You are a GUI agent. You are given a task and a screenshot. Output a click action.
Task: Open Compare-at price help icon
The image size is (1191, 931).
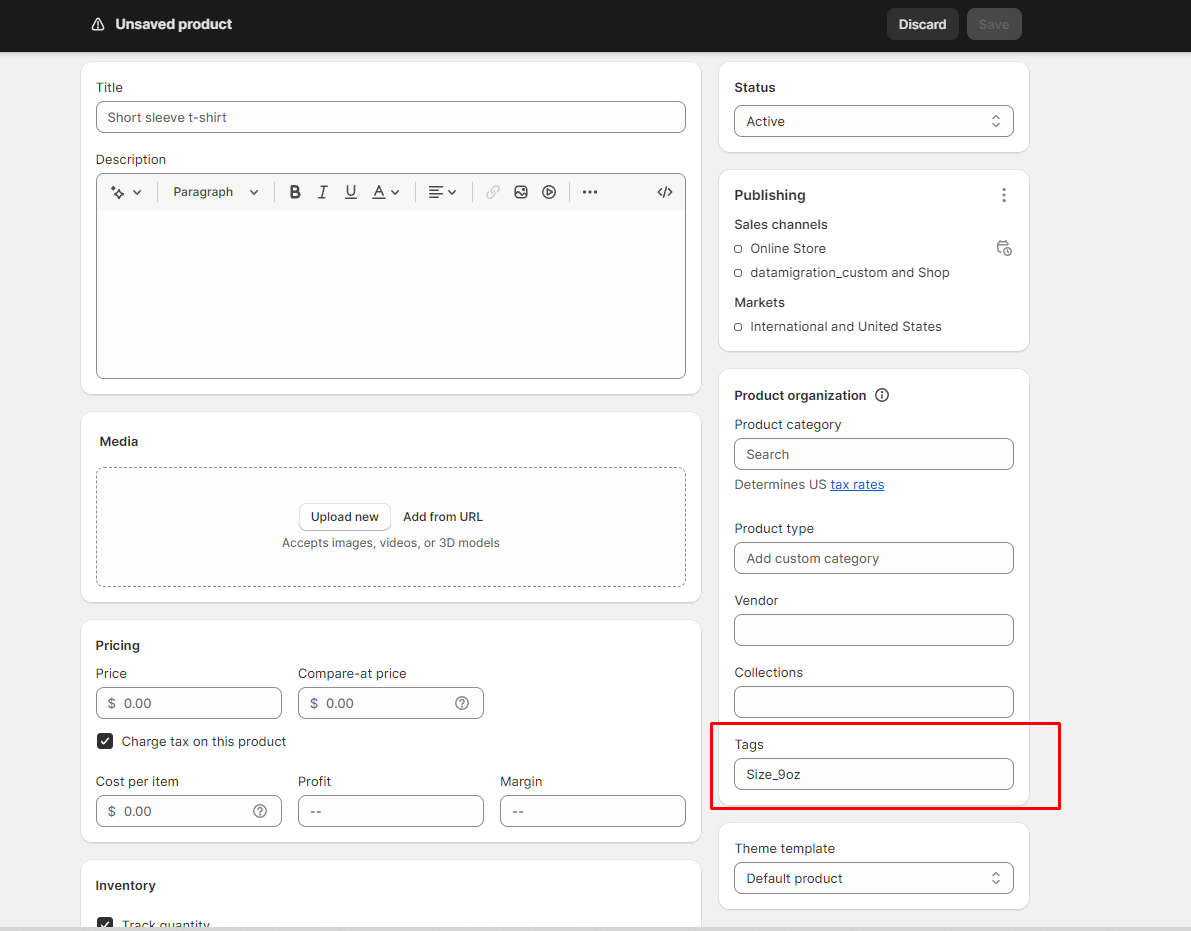[x=462, y=703]
